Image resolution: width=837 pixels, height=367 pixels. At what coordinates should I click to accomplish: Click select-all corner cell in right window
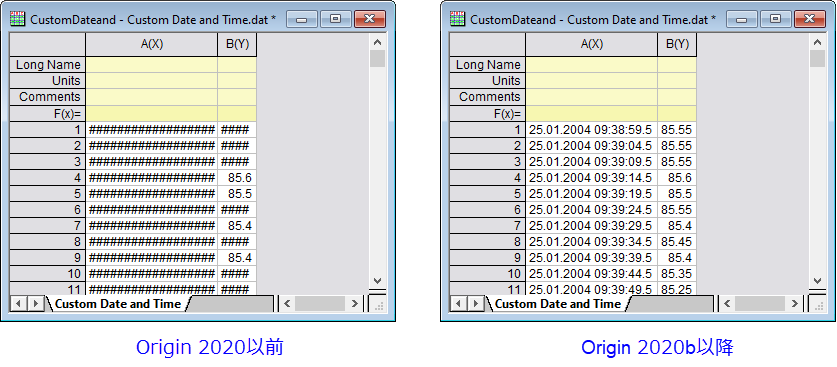487,45
